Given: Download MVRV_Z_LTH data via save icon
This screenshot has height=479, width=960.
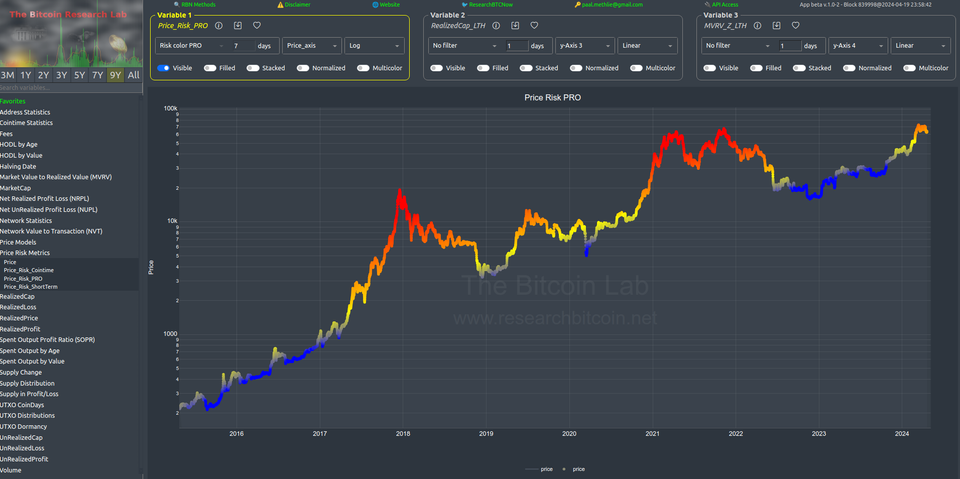Looking at the screenshot, I should coord(776,26).
